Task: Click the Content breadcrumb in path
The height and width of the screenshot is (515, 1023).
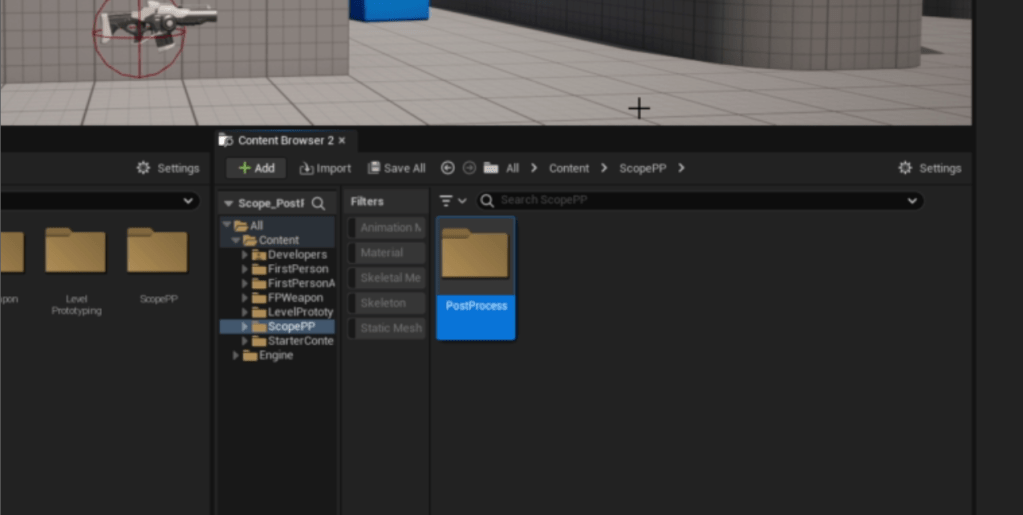Action: pos(568,168)
